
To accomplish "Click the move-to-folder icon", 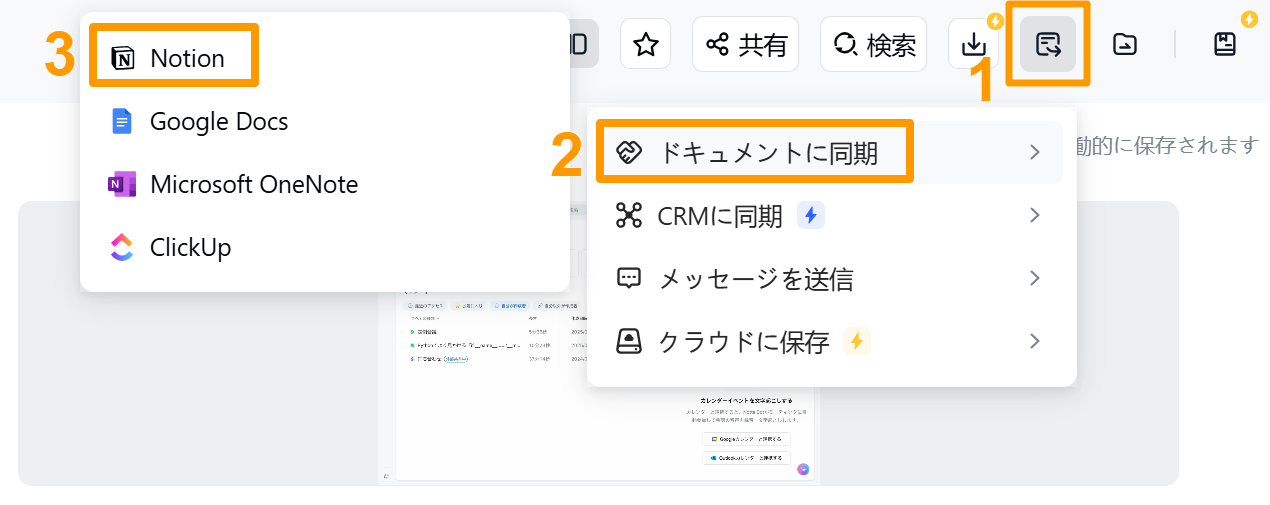I will coord(1125,44).
